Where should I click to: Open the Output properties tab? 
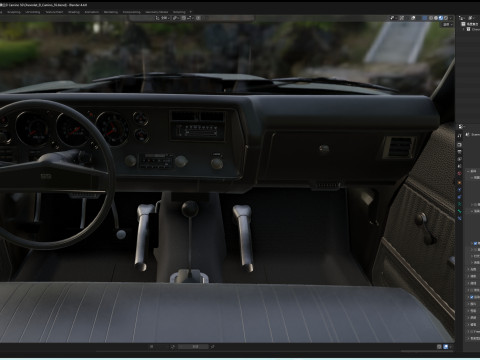coord(459,152)
